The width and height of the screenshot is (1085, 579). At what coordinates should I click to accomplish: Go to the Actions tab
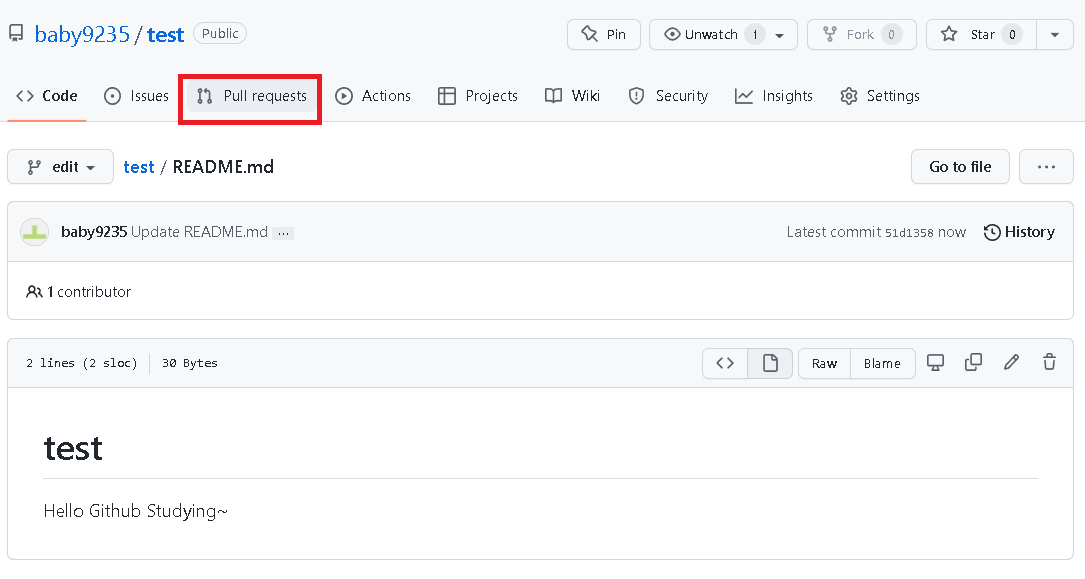point(373,96)
